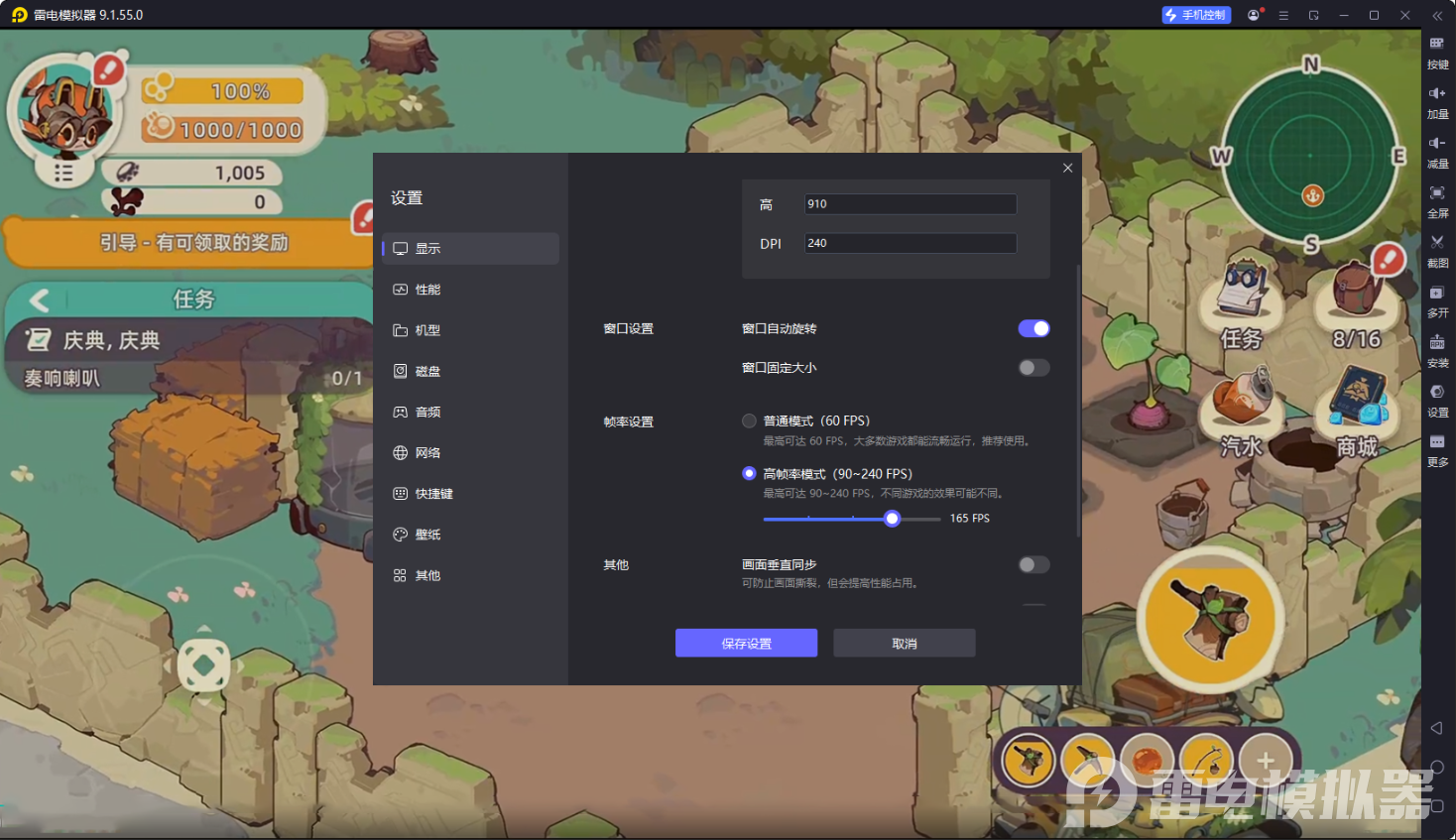Tap the Android back triangle button
The image size is (1456, 840).
point(1436,728)
